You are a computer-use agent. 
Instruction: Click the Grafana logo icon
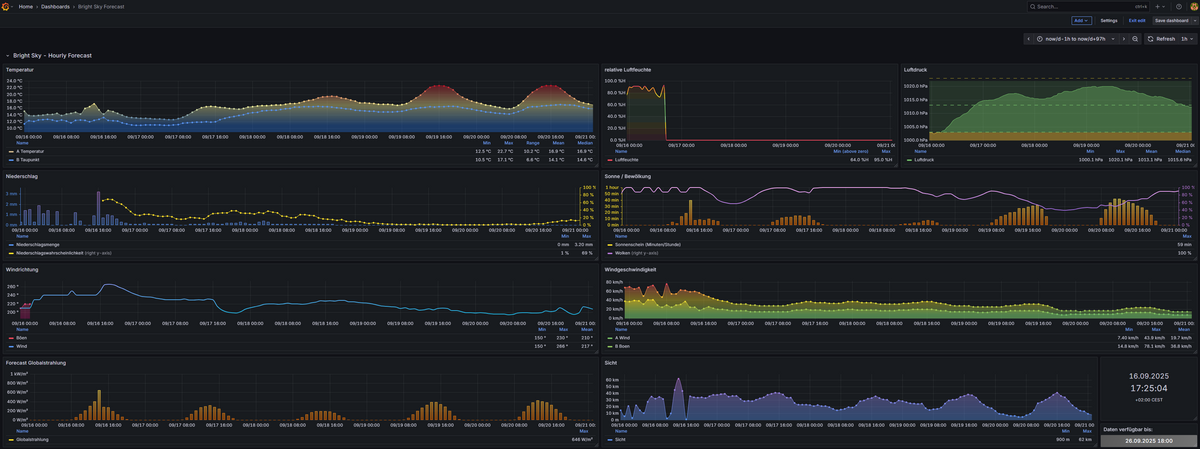pyautogui.click(x=6, y=6)
